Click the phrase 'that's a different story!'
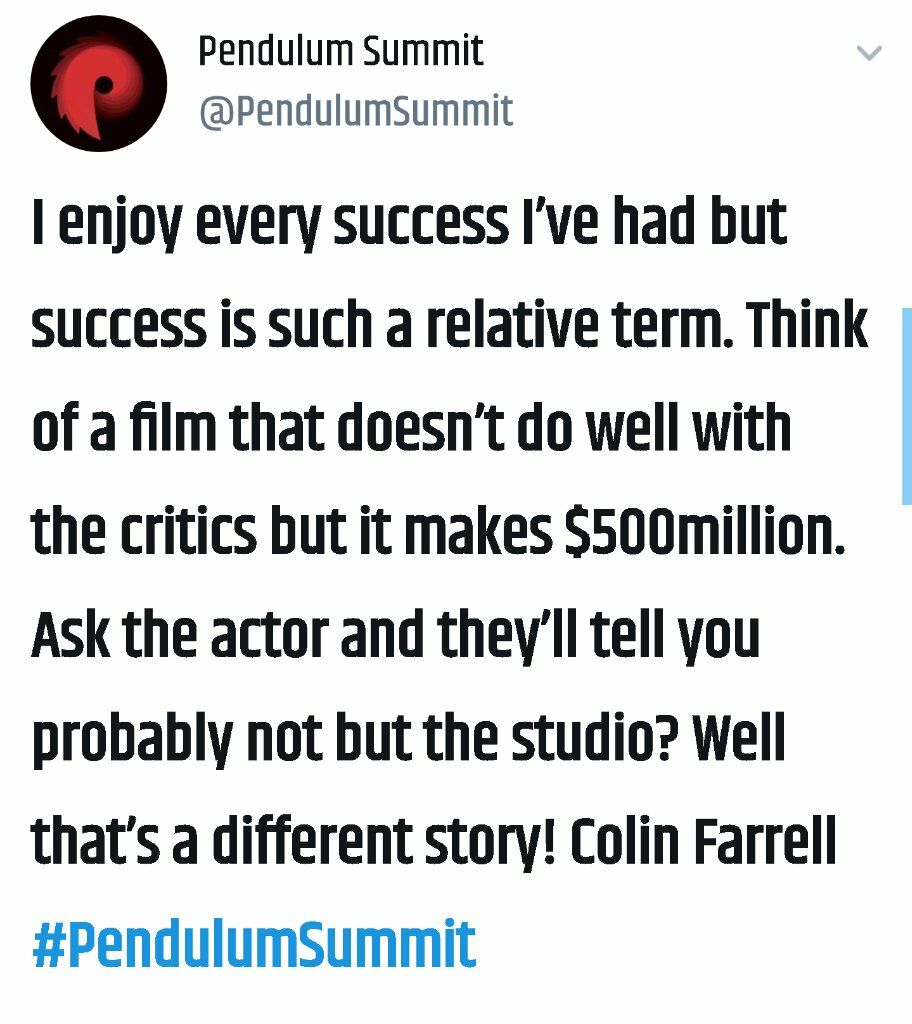The image size is (912, 1024). (x=293, y=842)
